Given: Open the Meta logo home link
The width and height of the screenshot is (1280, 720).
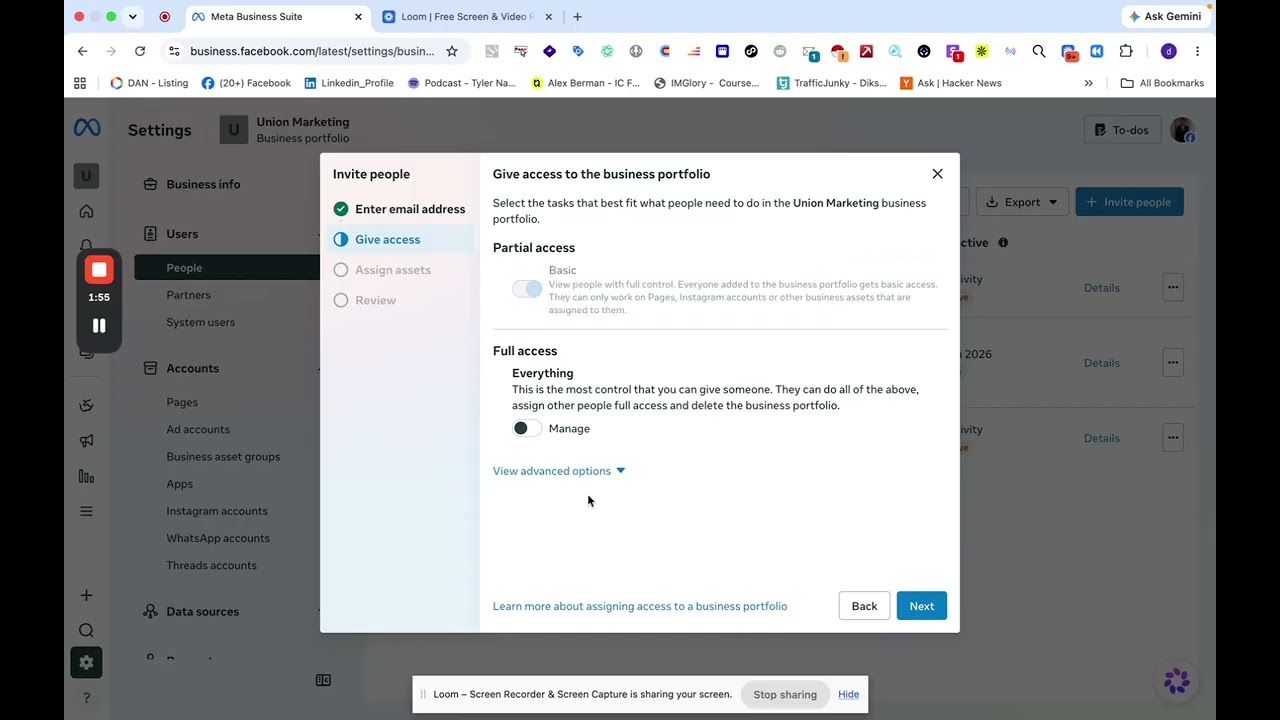Looking at the screenshot, I should tap(87, 128).
